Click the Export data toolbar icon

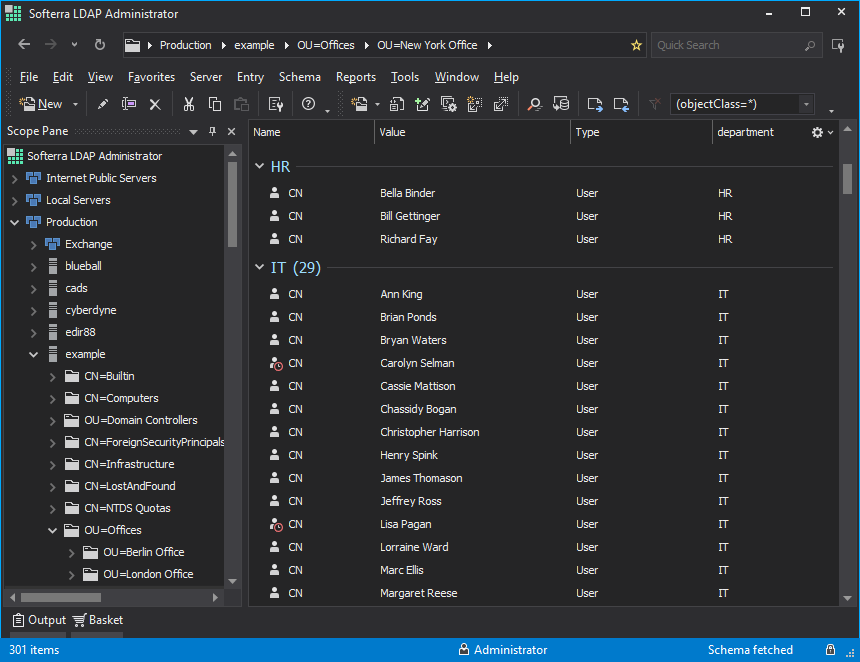[x=595, y=104]
